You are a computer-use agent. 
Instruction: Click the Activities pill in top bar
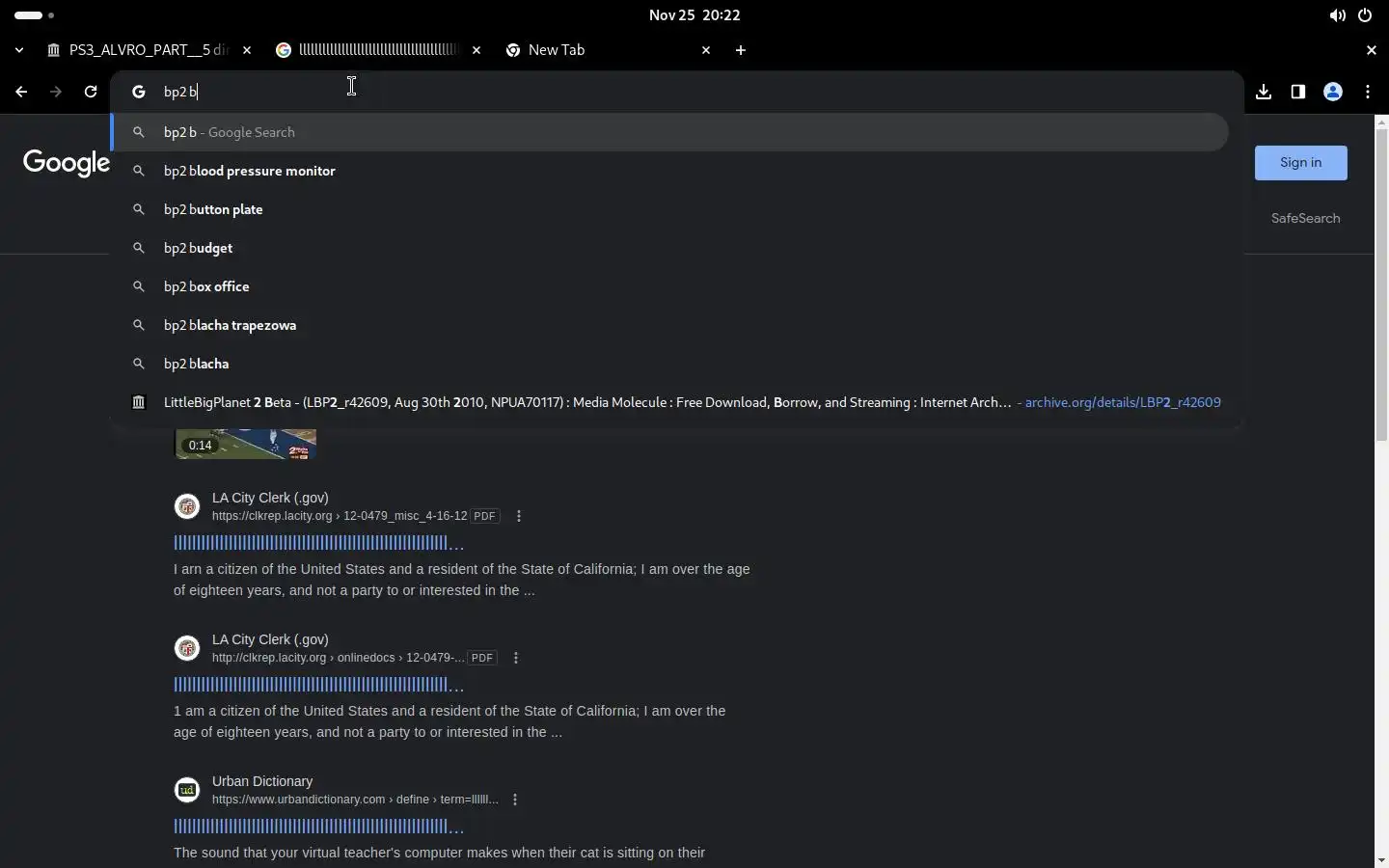pos(35,15)
